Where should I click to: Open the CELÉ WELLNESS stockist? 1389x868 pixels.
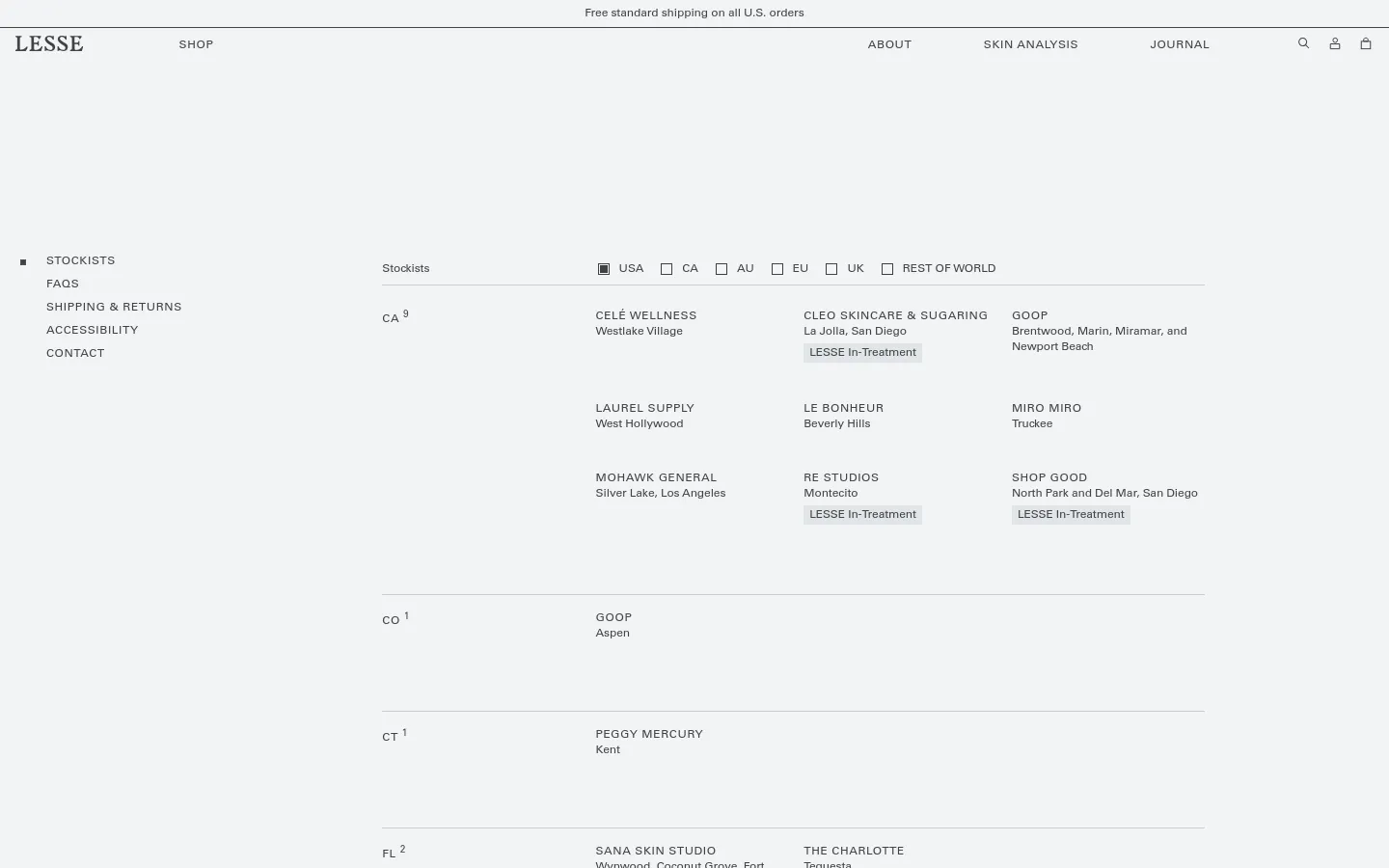646,315
